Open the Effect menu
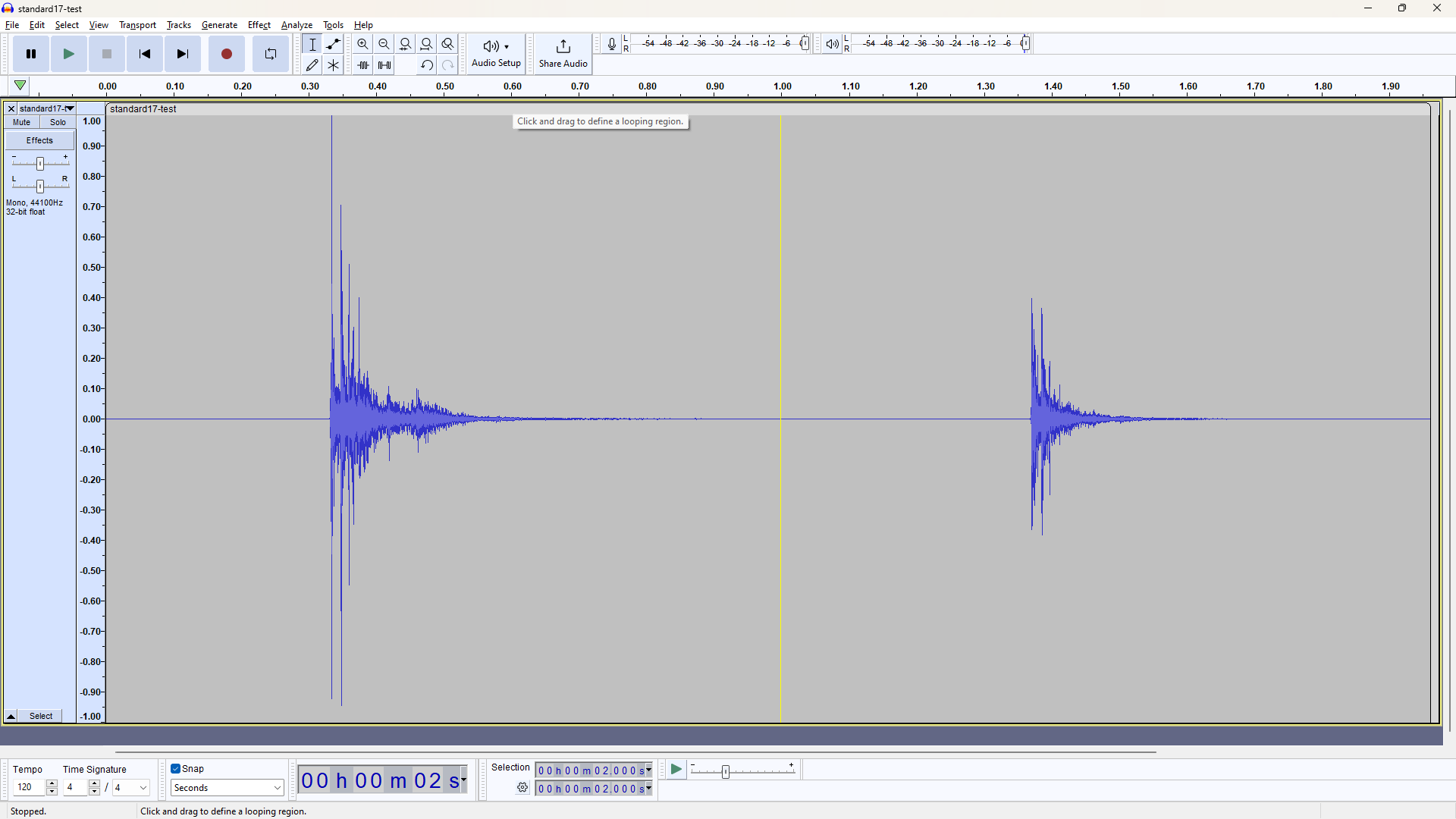Image resolution: width=1456 pixels, height=819 pixels. click(259, 25)
